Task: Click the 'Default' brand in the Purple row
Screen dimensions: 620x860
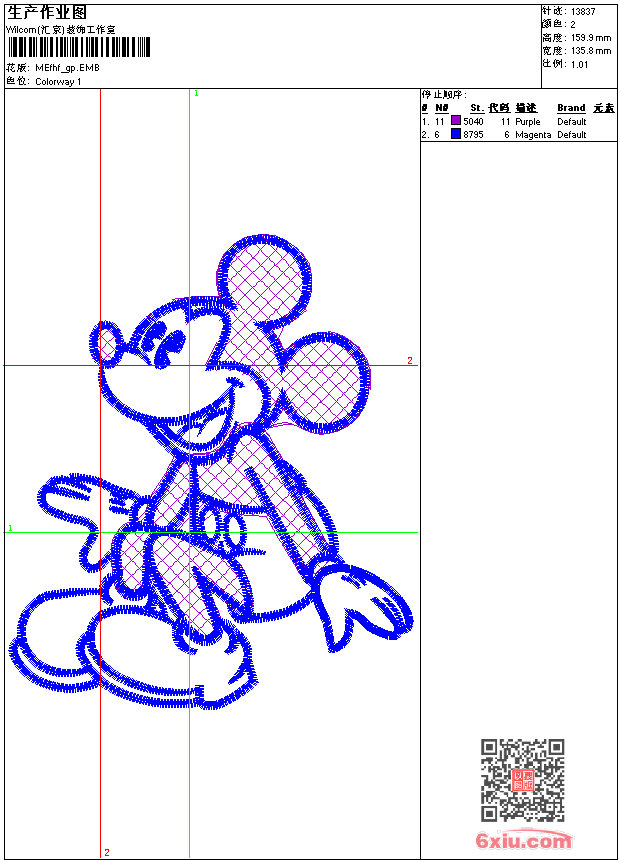Action: coord(572,122)
